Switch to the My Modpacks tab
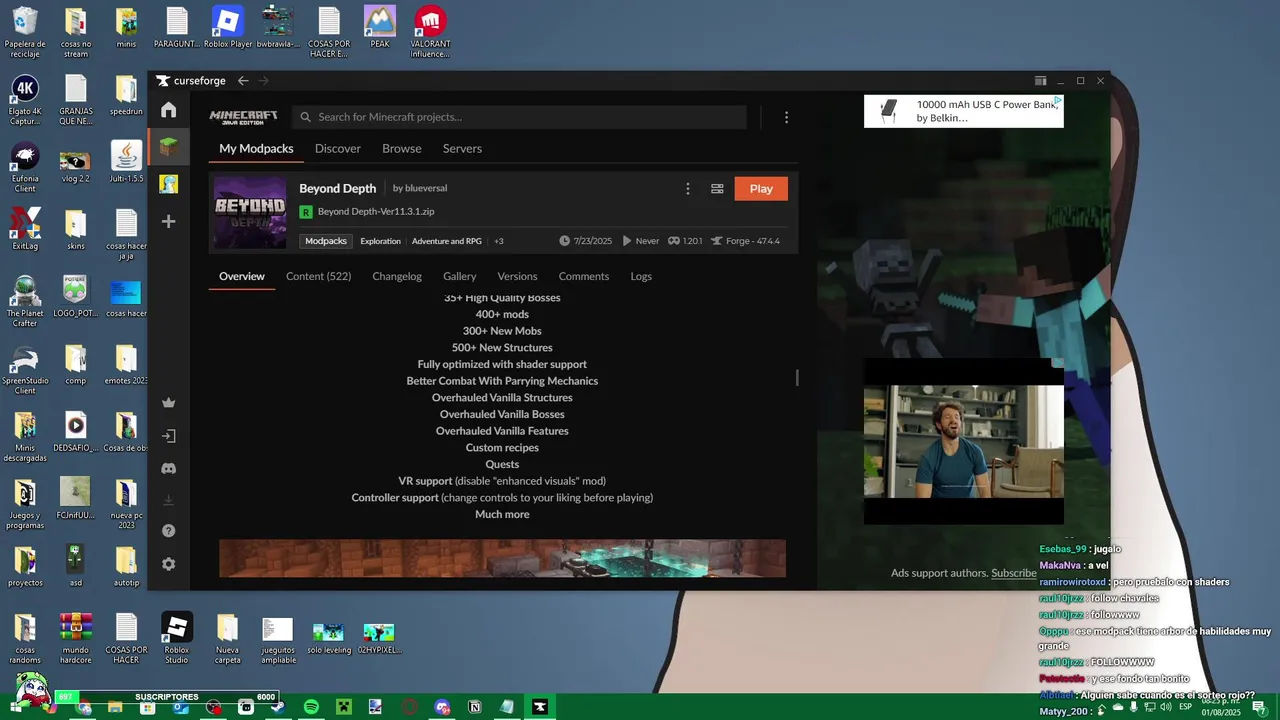 (x=256, y=148)
